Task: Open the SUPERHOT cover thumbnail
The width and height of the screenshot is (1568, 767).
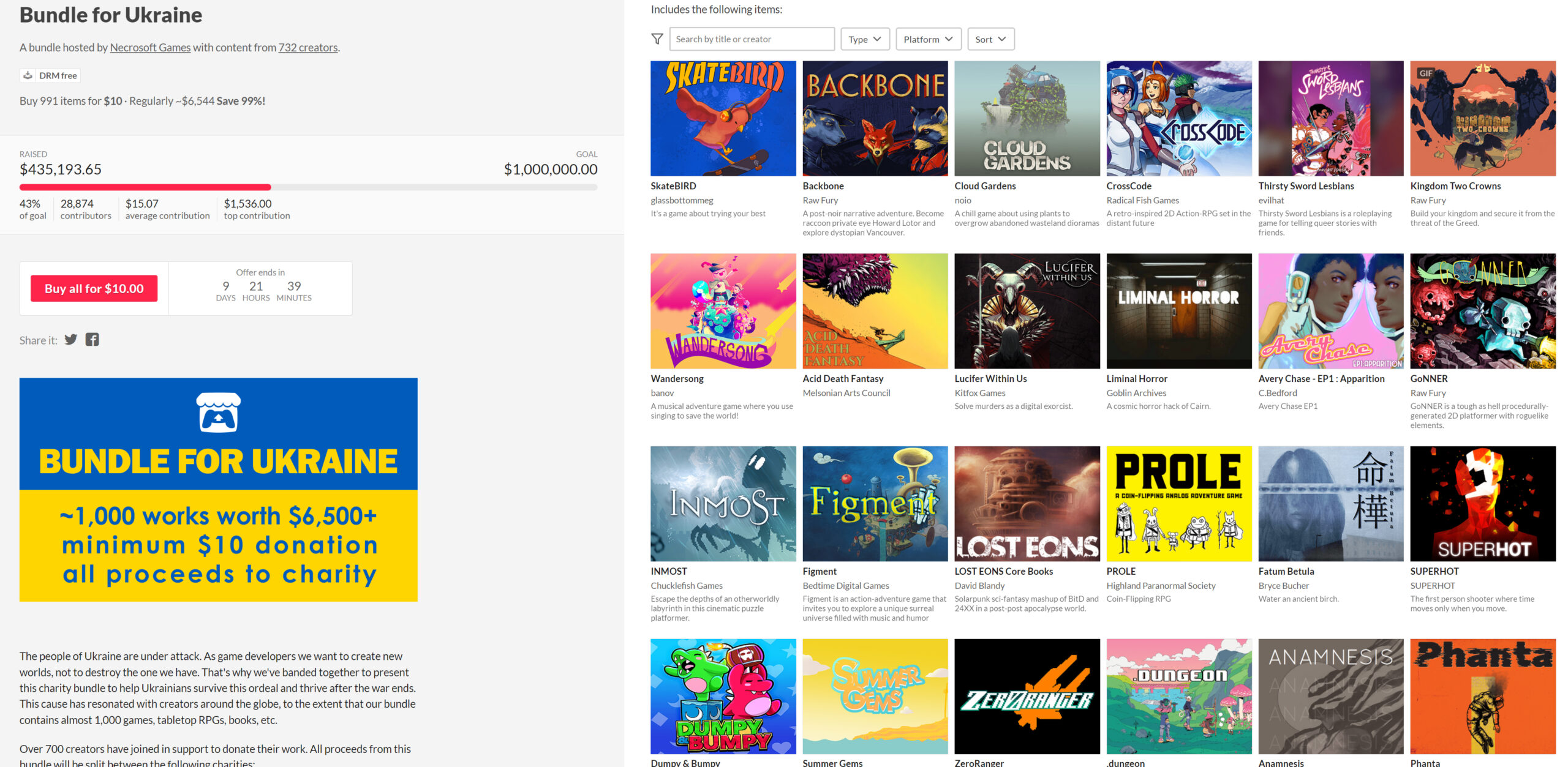Action: point(1482,503)
